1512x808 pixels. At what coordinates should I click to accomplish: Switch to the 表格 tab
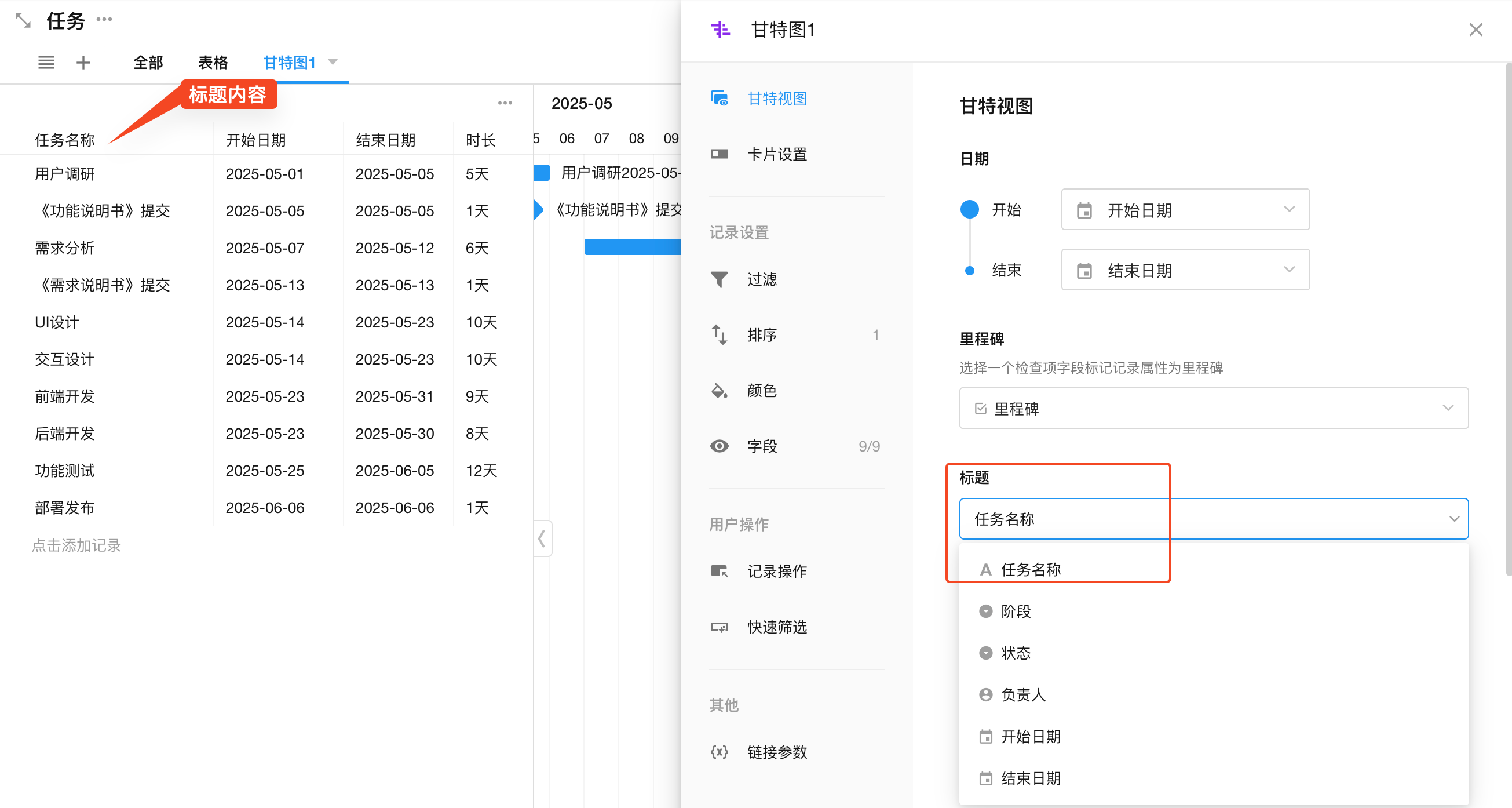[x=213, y=62]
